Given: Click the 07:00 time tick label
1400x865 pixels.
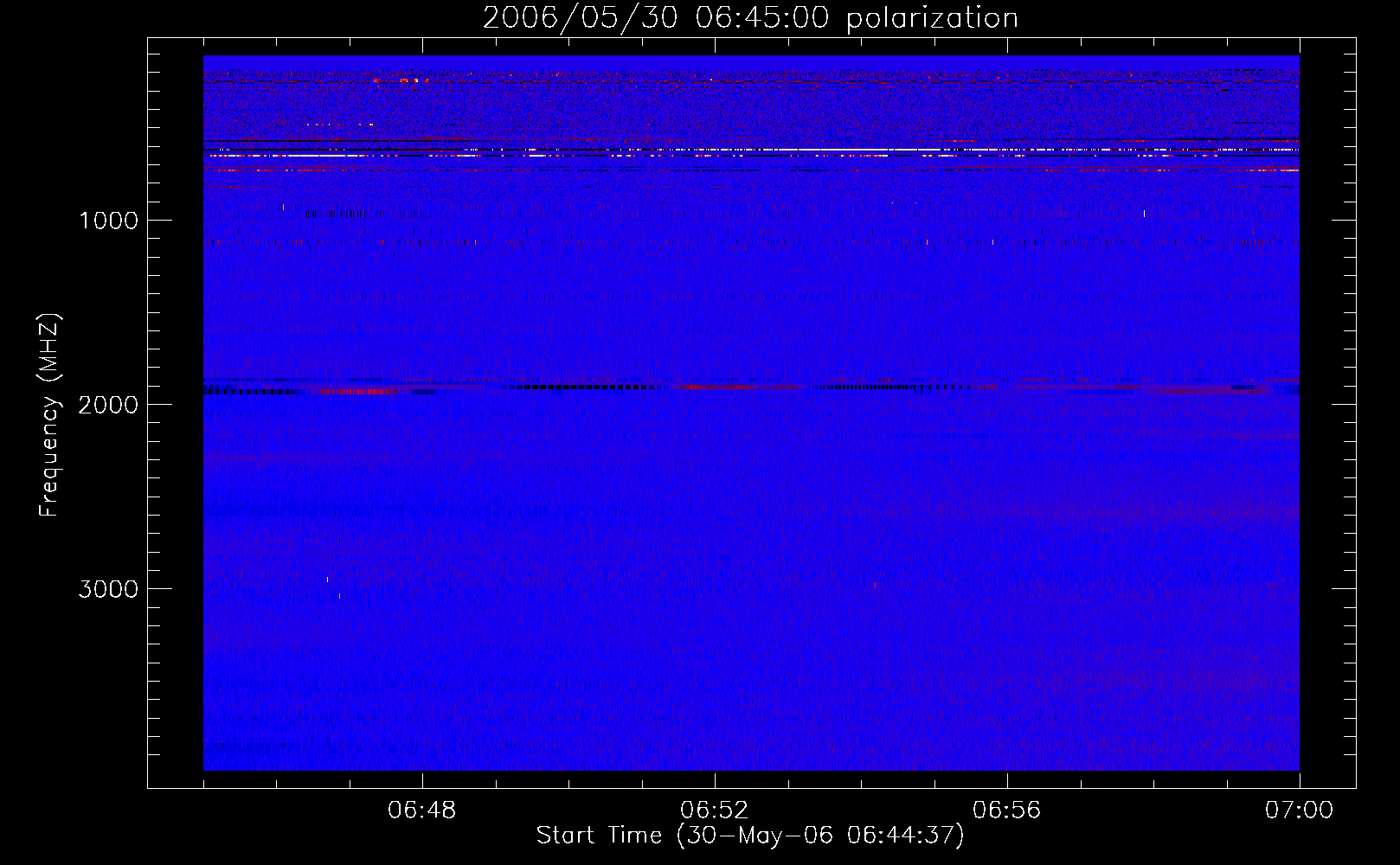Looking at the screenshot, I should click(1299, 811).
